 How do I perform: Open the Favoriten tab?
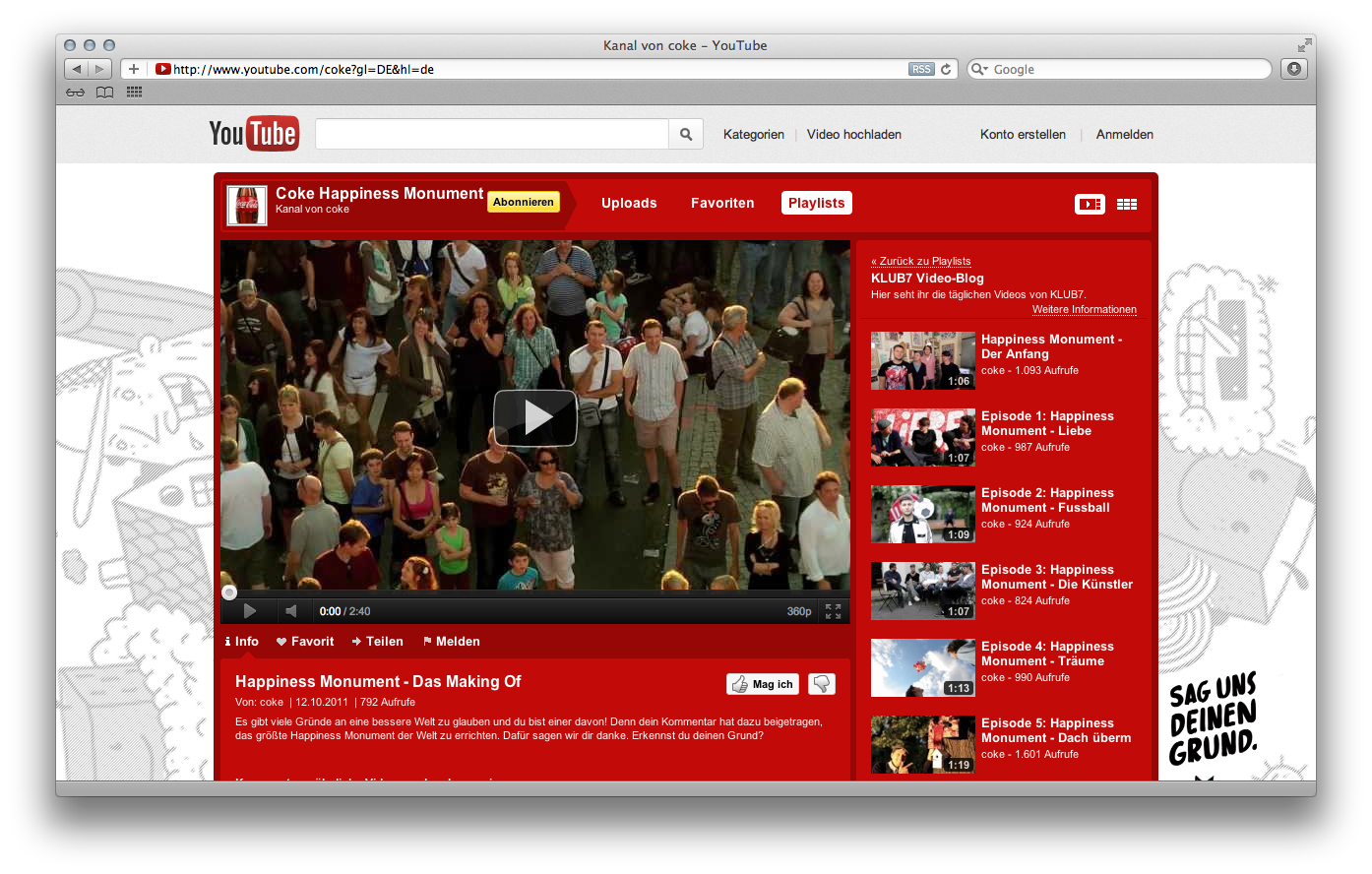(x=722, y=203)
